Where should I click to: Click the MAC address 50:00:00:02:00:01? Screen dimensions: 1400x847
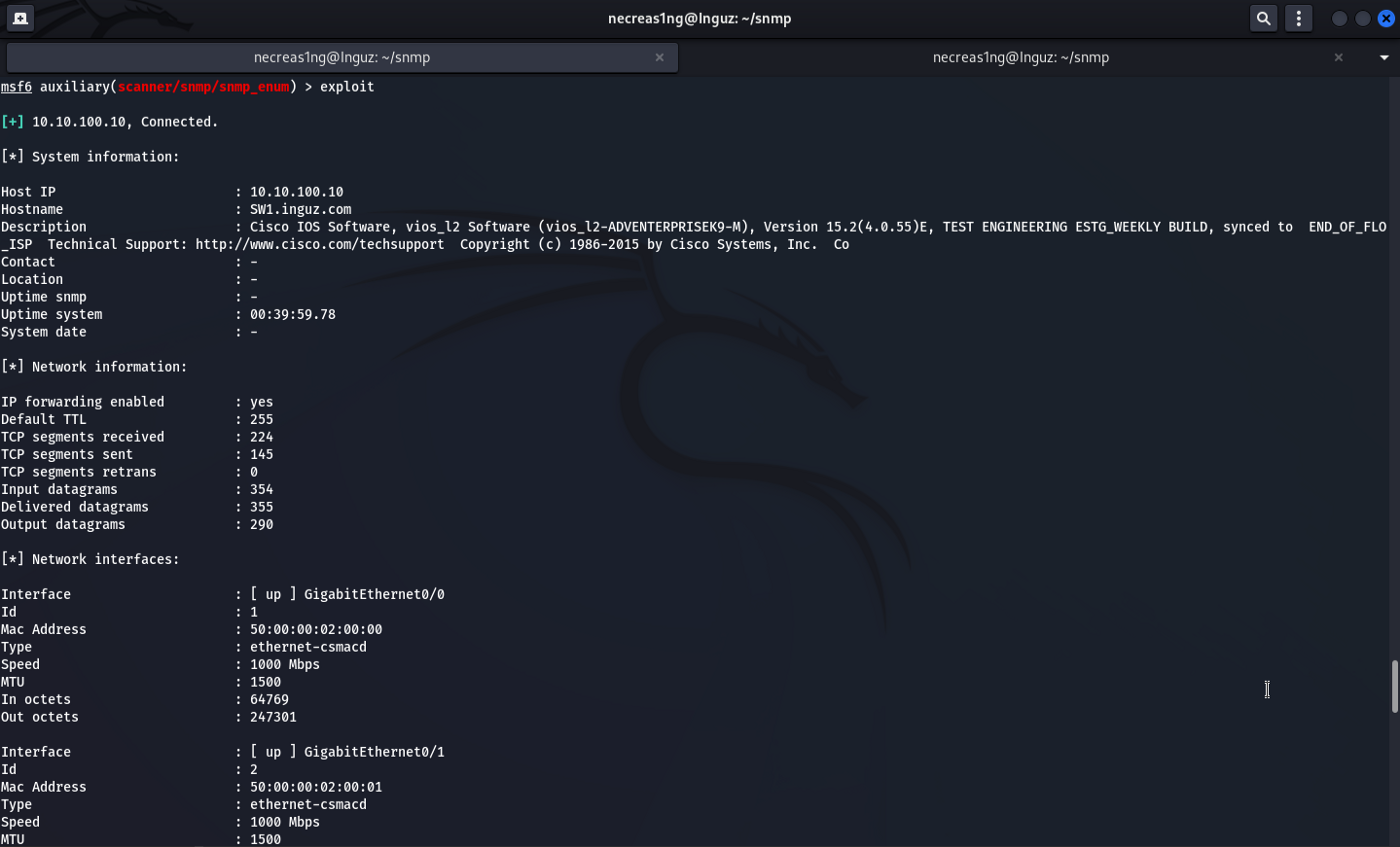[316, 787]
